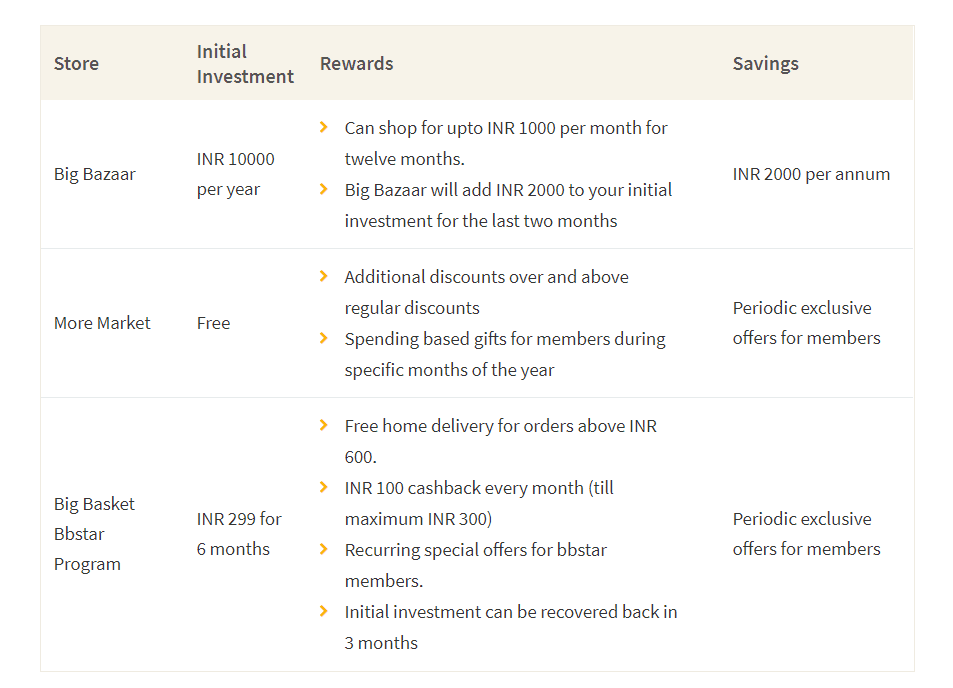
Task: Click the 'Rewards' column header
Action: [x=357, y=63]
